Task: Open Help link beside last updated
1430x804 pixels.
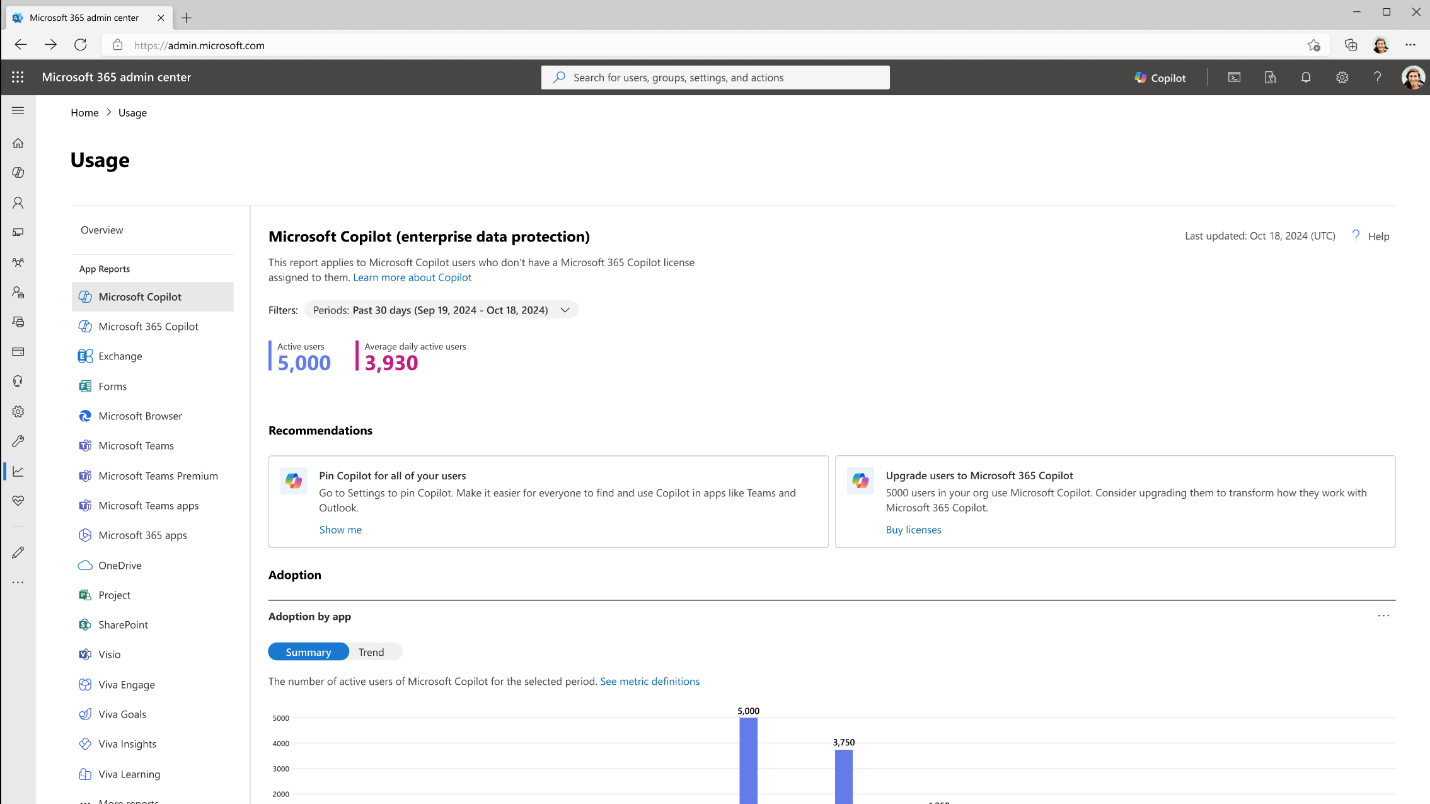Action: [x=1370, y=236]
